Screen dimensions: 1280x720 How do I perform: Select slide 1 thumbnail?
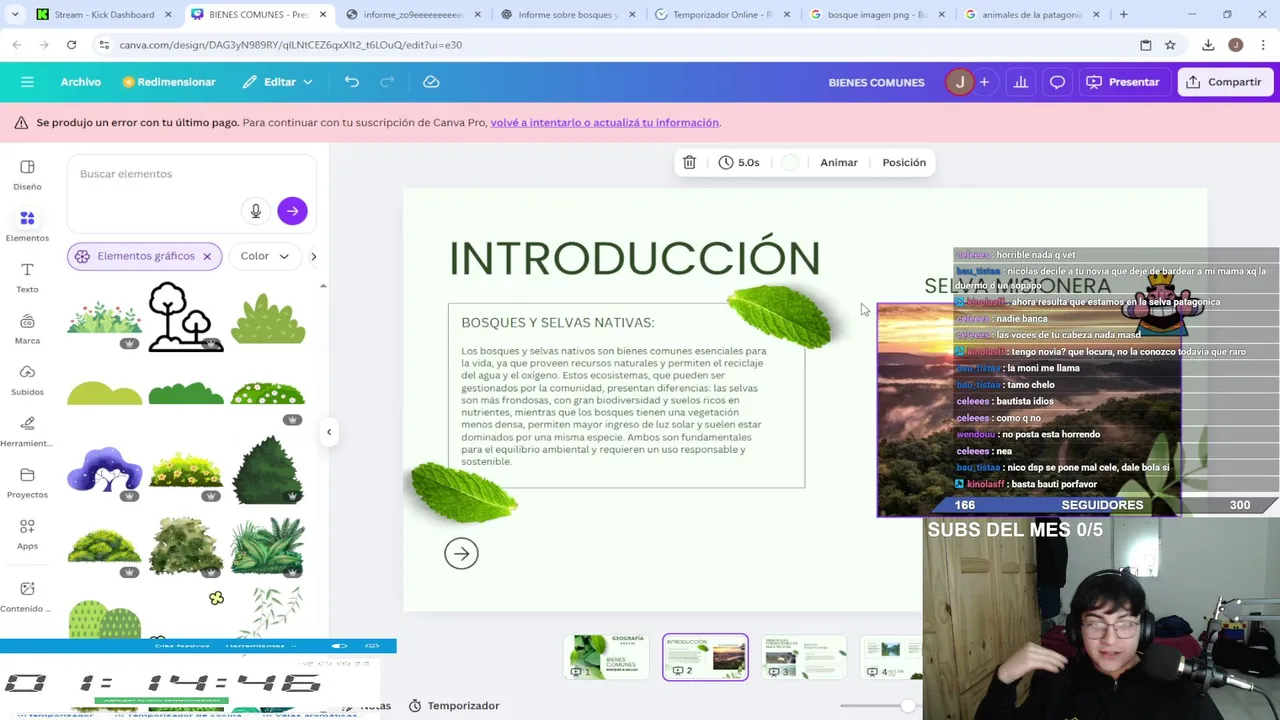605,657
